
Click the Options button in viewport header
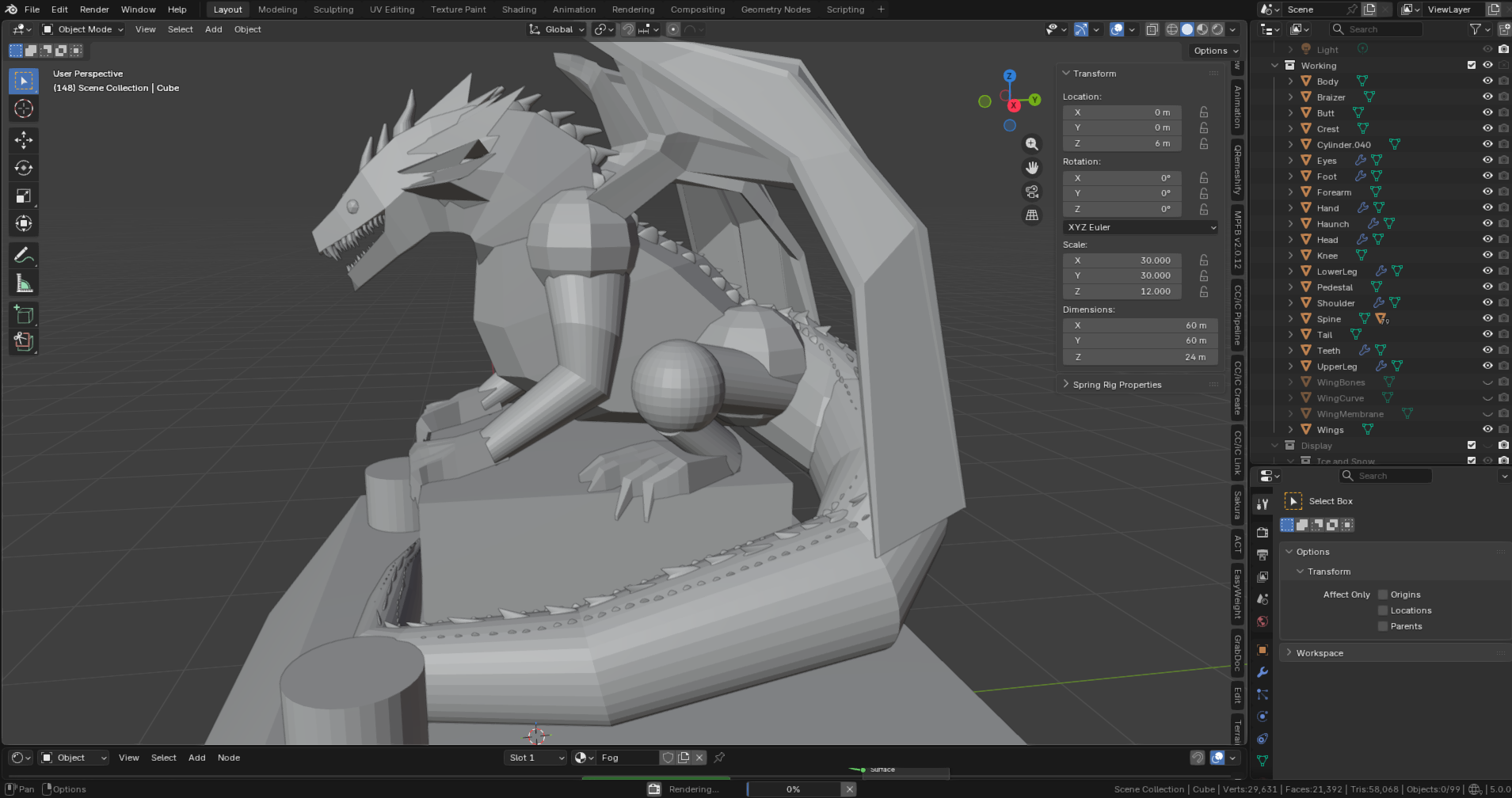1215,51
